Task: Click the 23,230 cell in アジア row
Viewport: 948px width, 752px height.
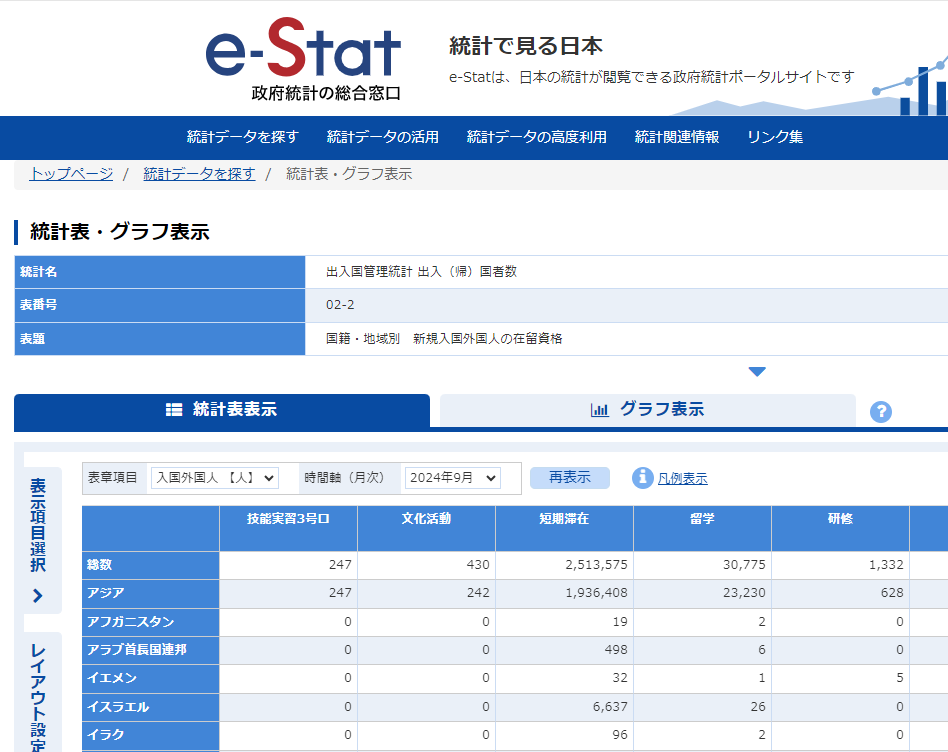Action: pos(702,594)
